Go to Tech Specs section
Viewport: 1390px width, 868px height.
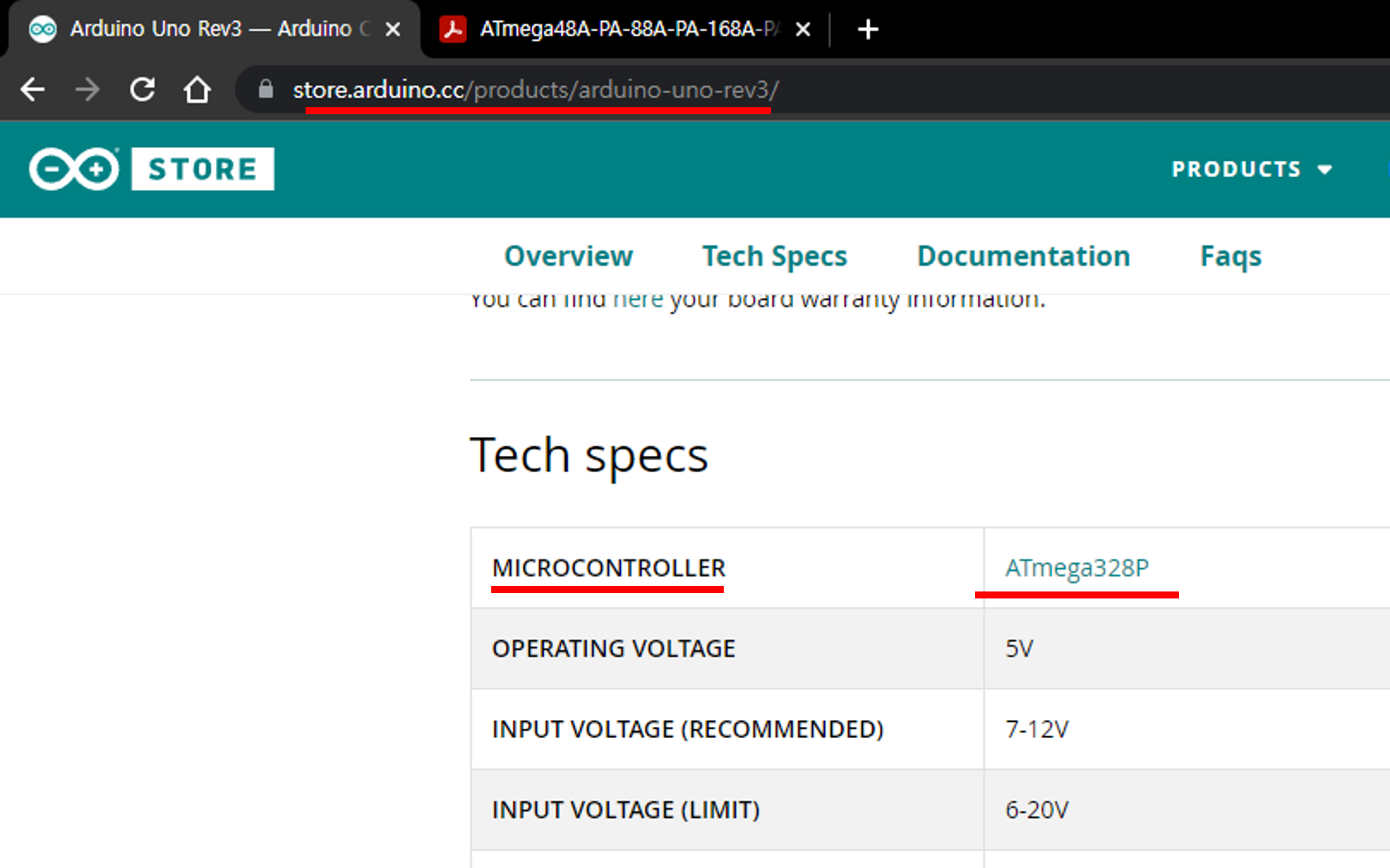(774, 256)
